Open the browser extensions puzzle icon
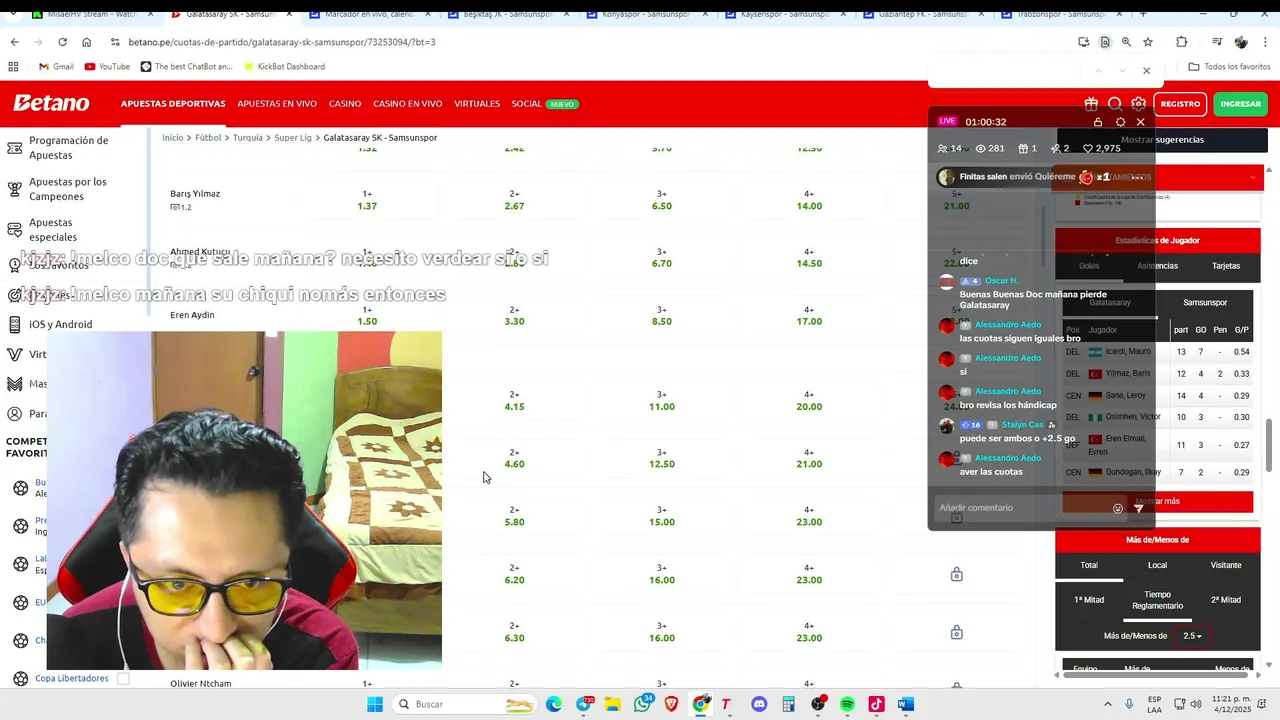This screenshot has height=720, width=1280. [1182, 42]
